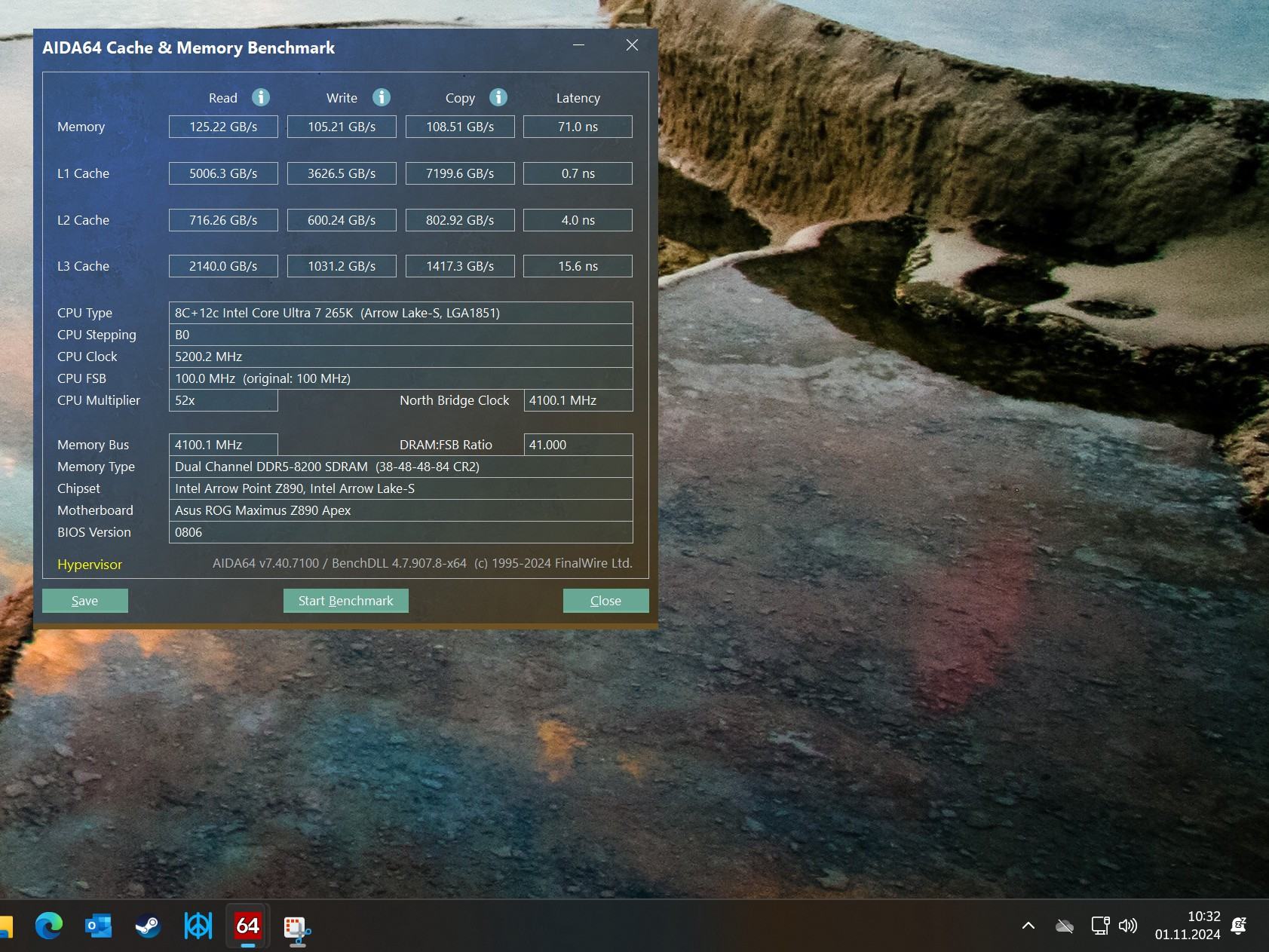Click the L1 Cache Latency value 0.7 ns
The image size is (1269, 952).
[x=578, y=173]
